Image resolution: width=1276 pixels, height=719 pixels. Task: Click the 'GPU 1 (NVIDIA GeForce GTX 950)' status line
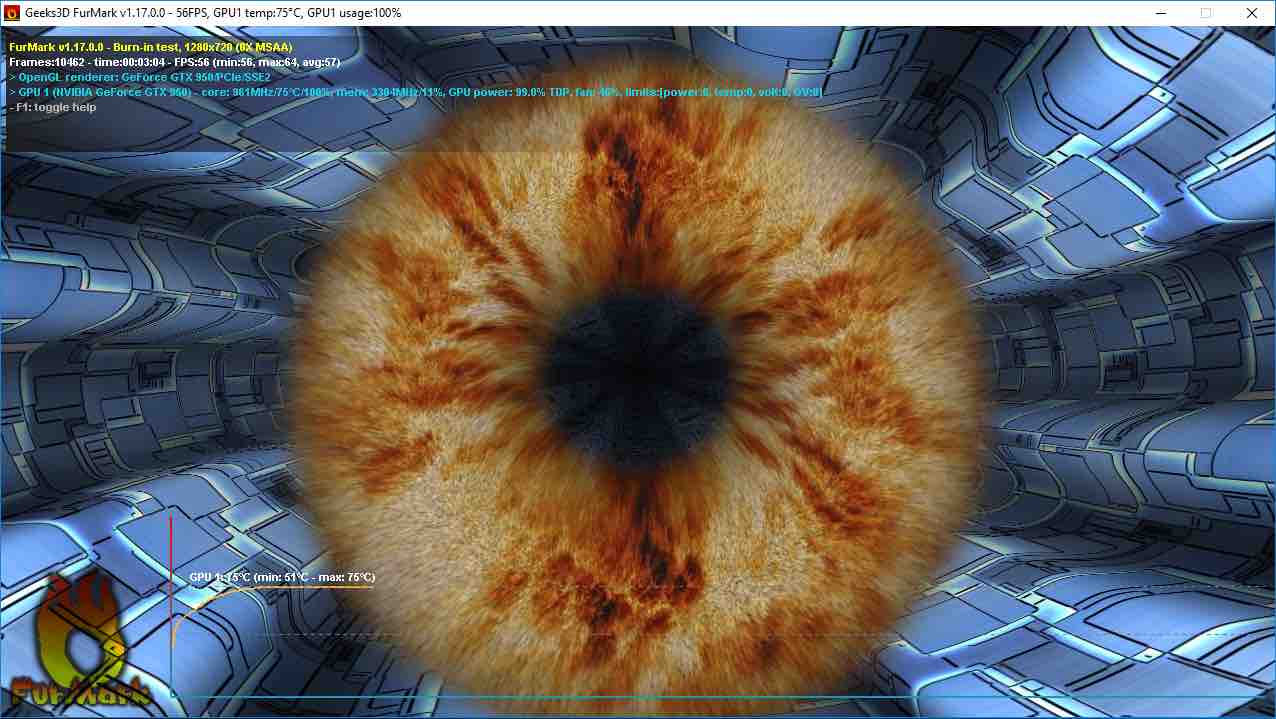415,91
